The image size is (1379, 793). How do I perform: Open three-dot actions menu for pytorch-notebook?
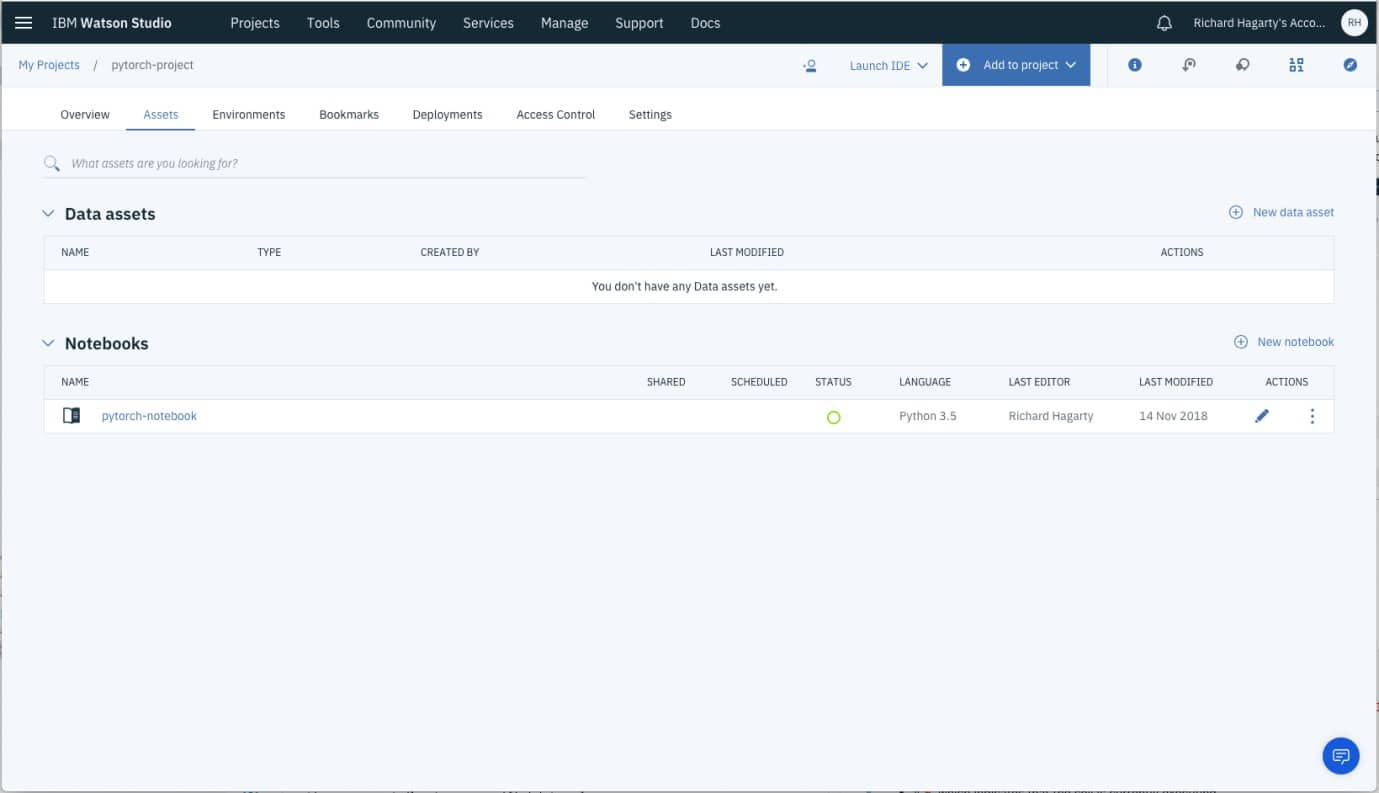tap(1312, 416)
